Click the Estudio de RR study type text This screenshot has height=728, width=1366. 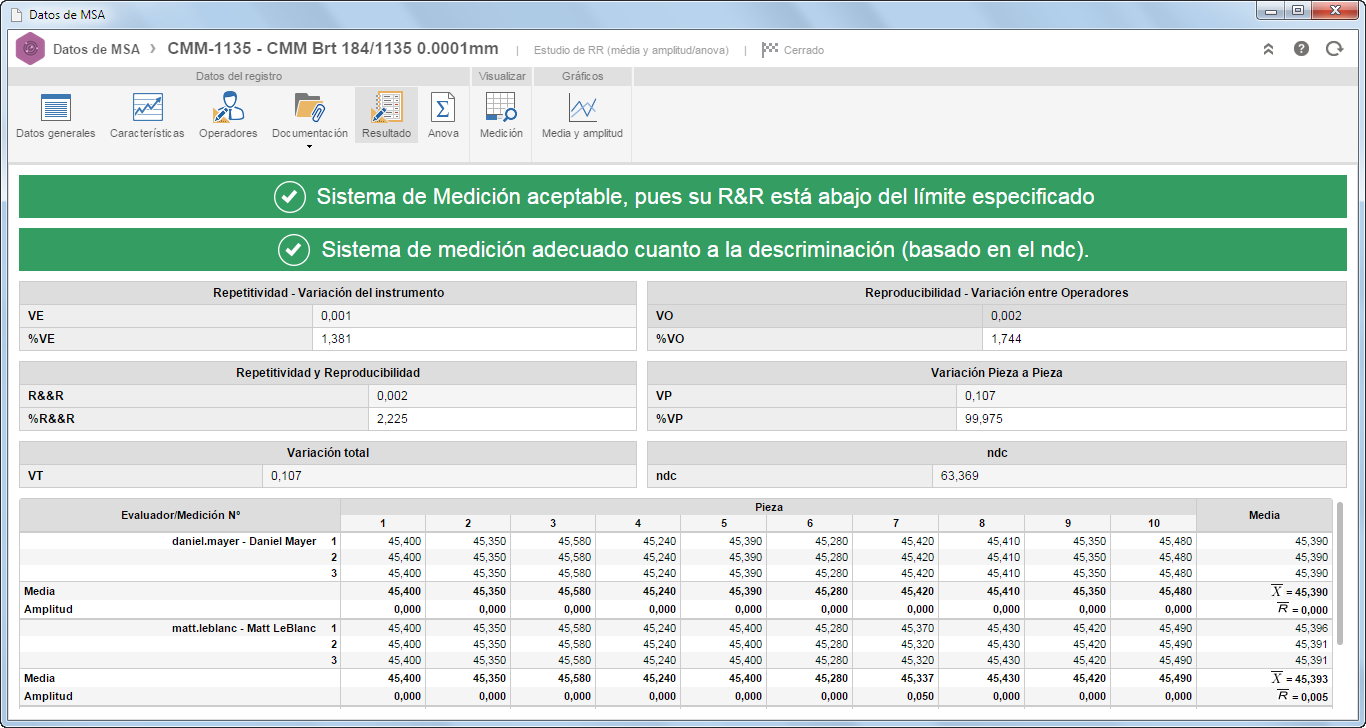(x=631, y=50)
